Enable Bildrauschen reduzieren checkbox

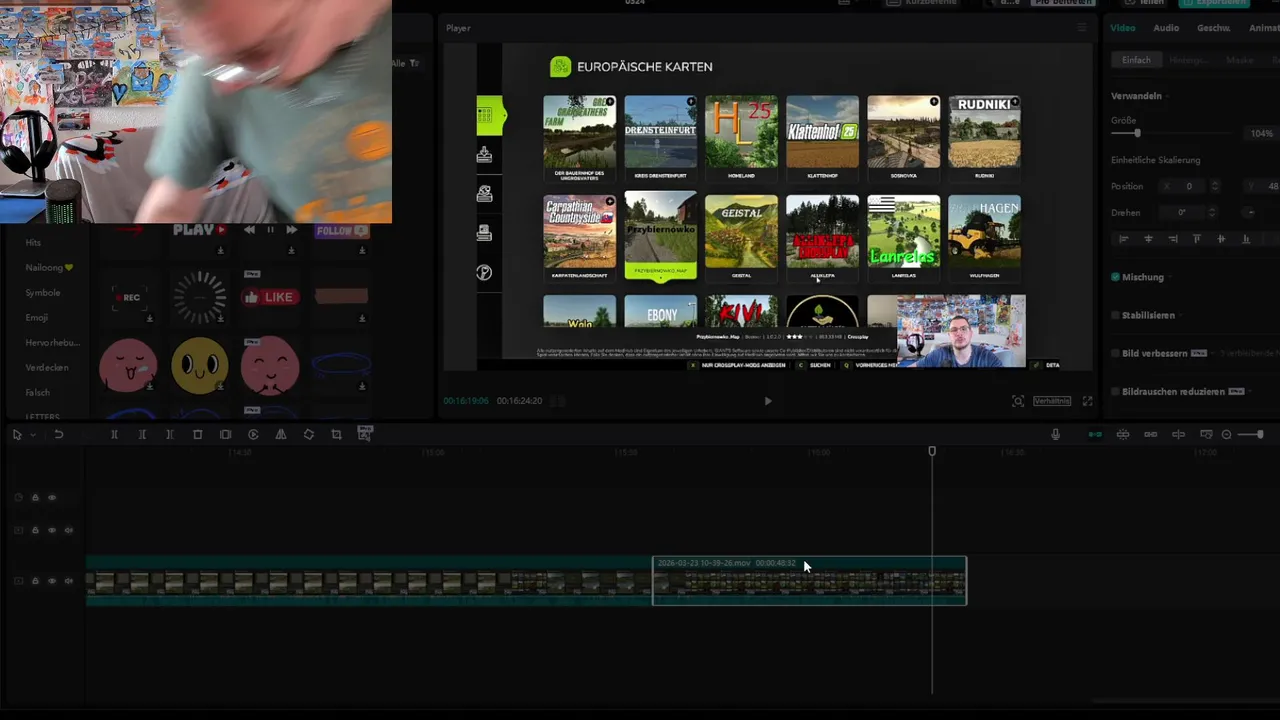pos(1115,392)
